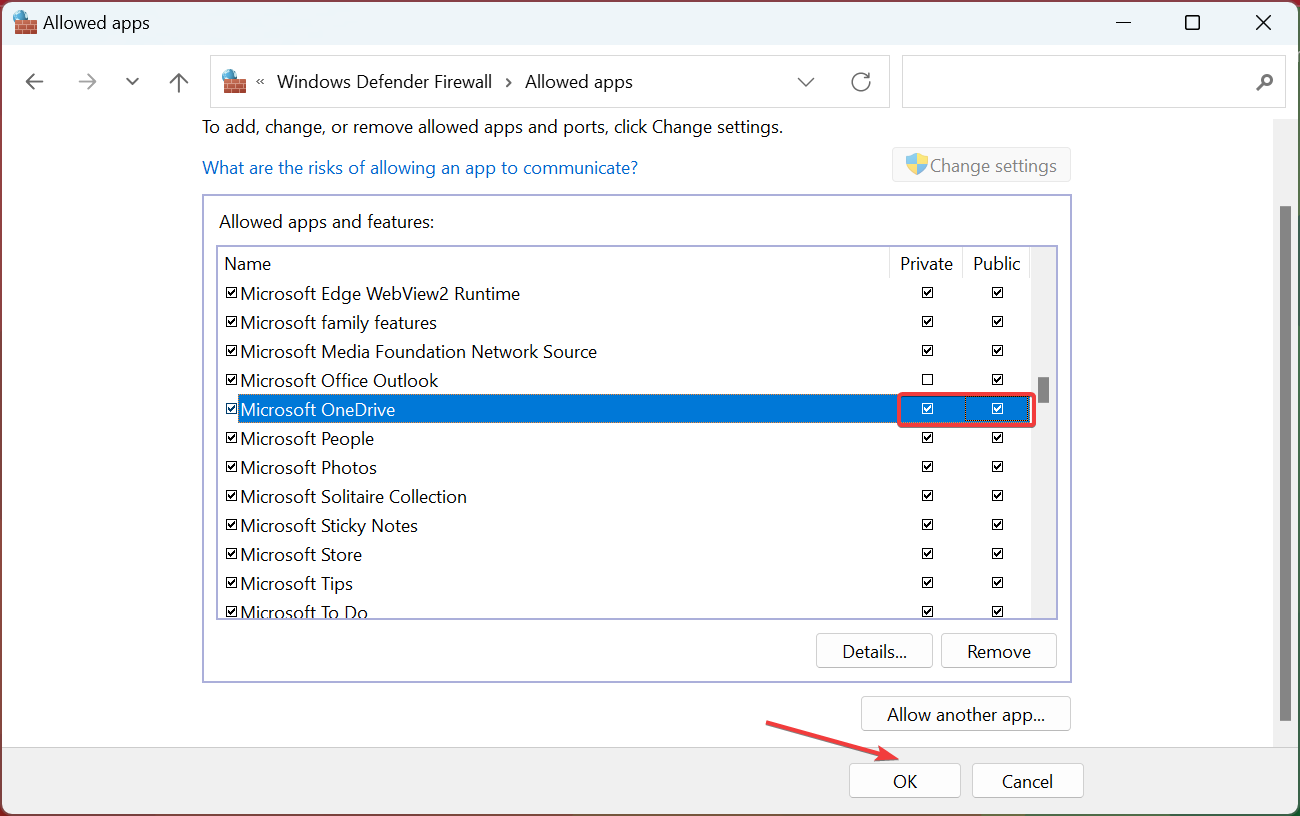Viewport: 1300px width, 816px height.
Task: Toggle Public for Microsoft Office Outlook
Action: pos(997,380)
